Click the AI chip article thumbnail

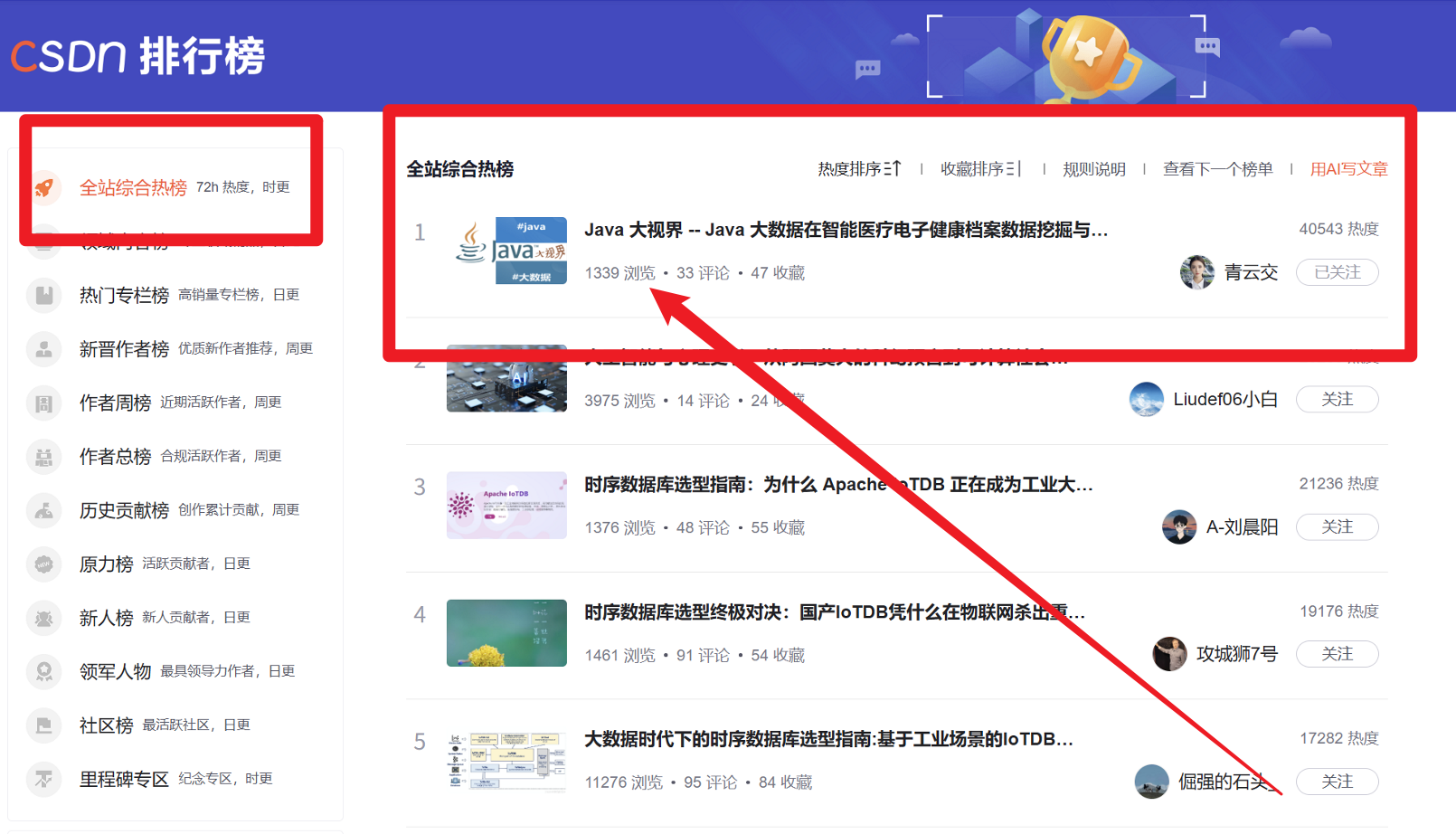coord(506,379)
